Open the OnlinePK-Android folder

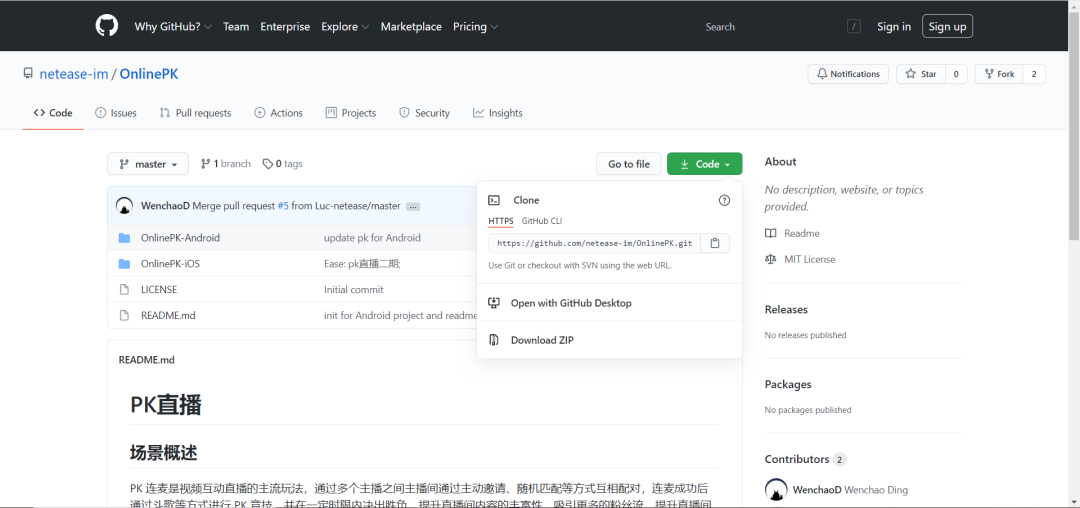click(x=180, y=237)
